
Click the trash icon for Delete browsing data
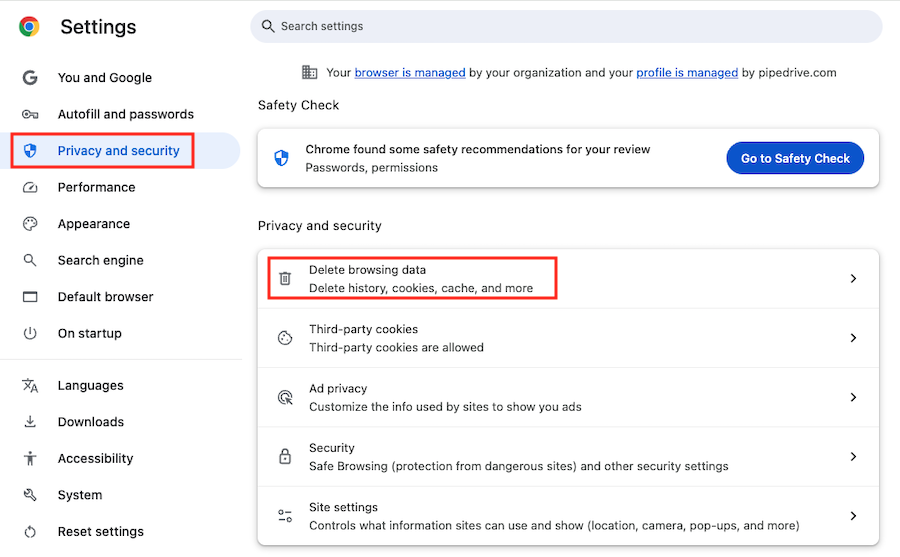tap(285, 278)
